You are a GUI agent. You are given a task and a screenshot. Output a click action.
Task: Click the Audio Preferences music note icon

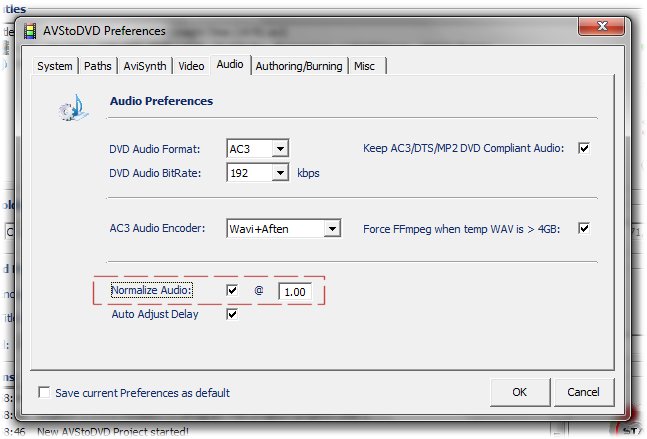click(x=73, y=108)
